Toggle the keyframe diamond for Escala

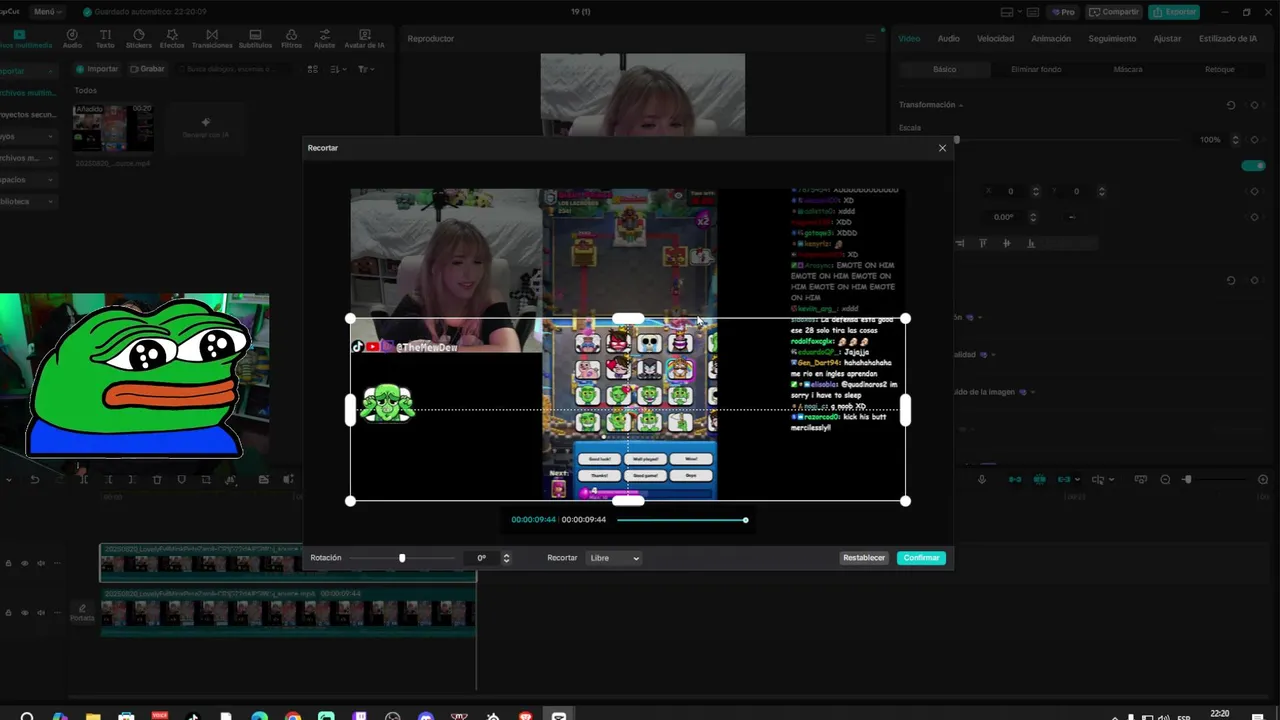(1254, 140)
